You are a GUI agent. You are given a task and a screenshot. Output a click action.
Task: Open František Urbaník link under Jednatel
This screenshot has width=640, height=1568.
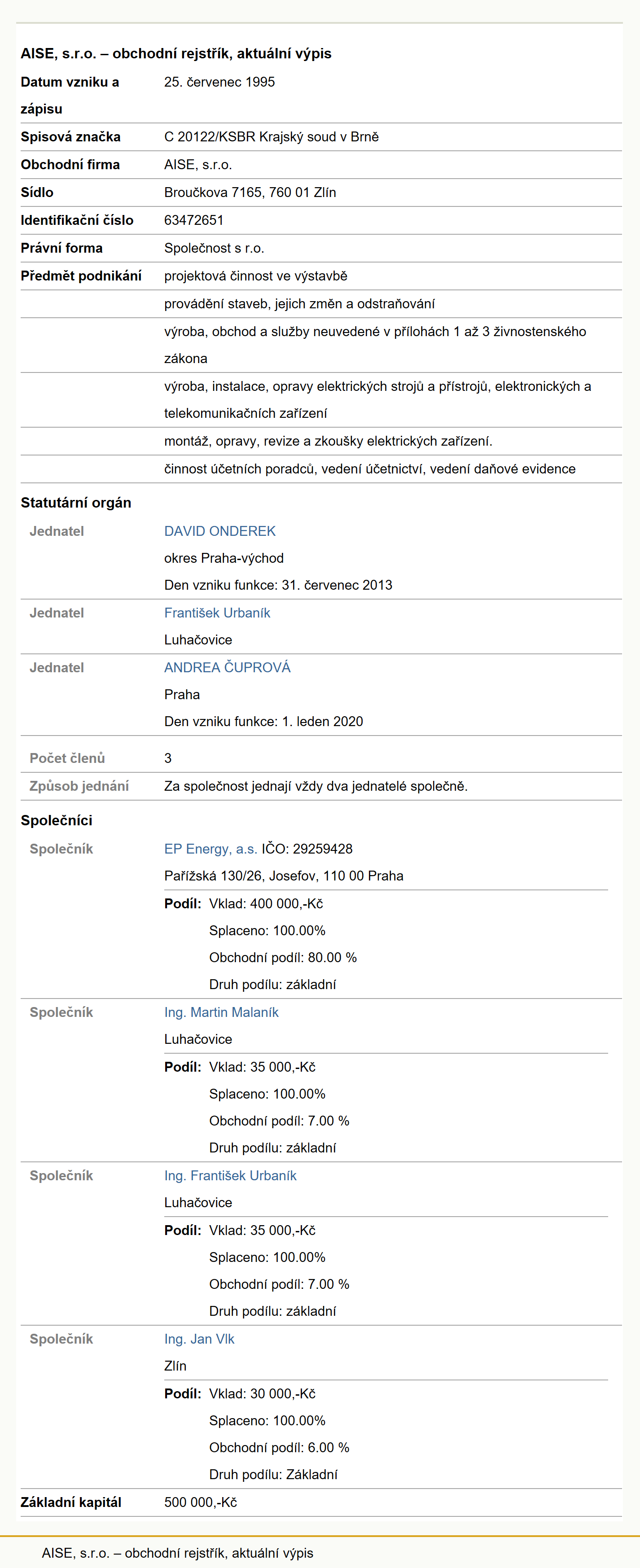[217, 613]
